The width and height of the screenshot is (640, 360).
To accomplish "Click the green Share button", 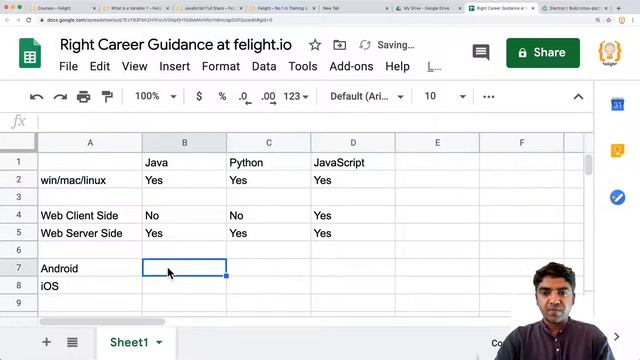I will [x=543, y=53].
